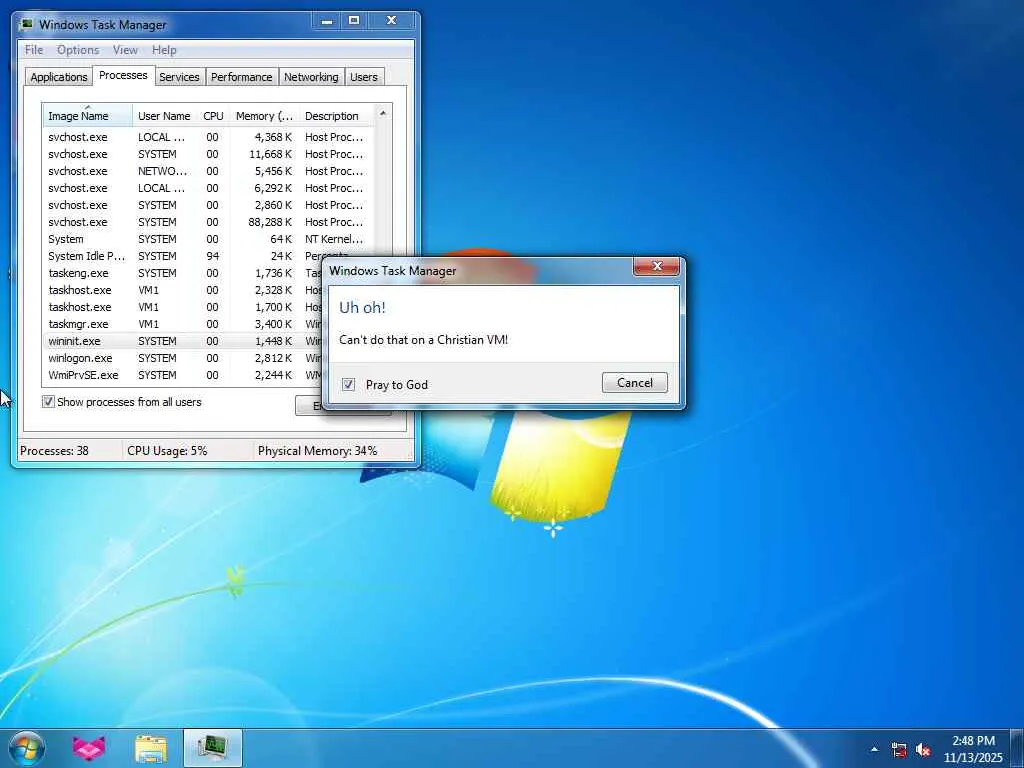This screenshot has height=768, width=1024.
Task: Open the network status tray icon
Action: pos(899,750)
